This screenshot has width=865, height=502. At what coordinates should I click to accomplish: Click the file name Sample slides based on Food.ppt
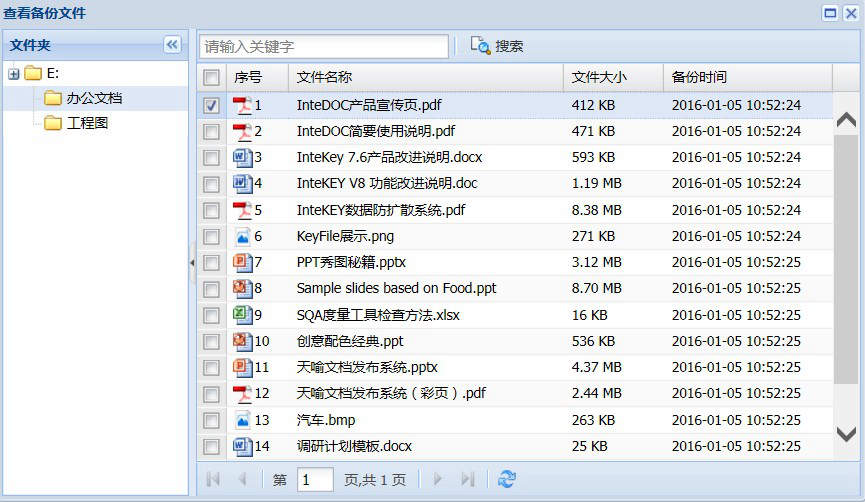point(396,289)
